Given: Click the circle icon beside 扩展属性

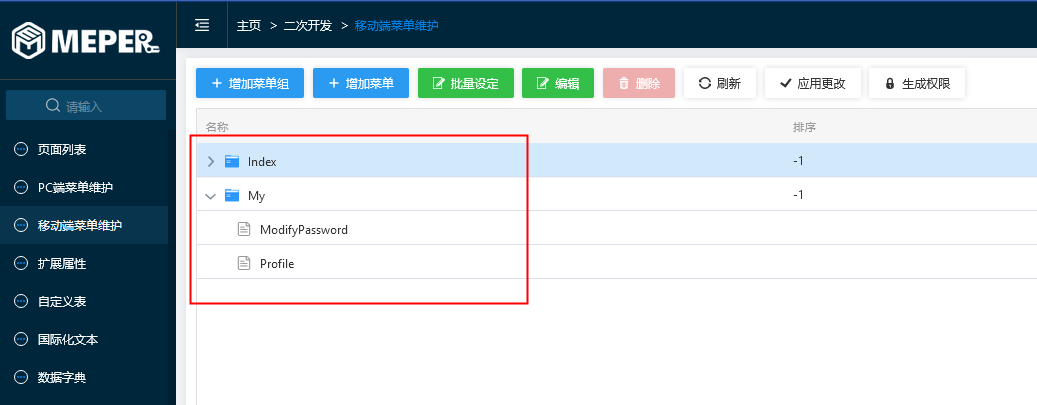Looking at the screenshot, I should coord(21,263).
